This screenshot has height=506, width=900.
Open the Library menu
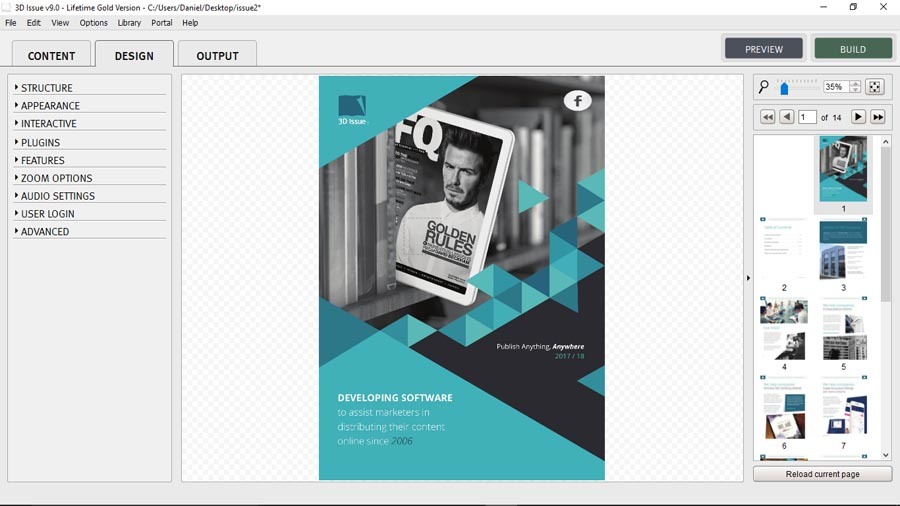[129, 23]
